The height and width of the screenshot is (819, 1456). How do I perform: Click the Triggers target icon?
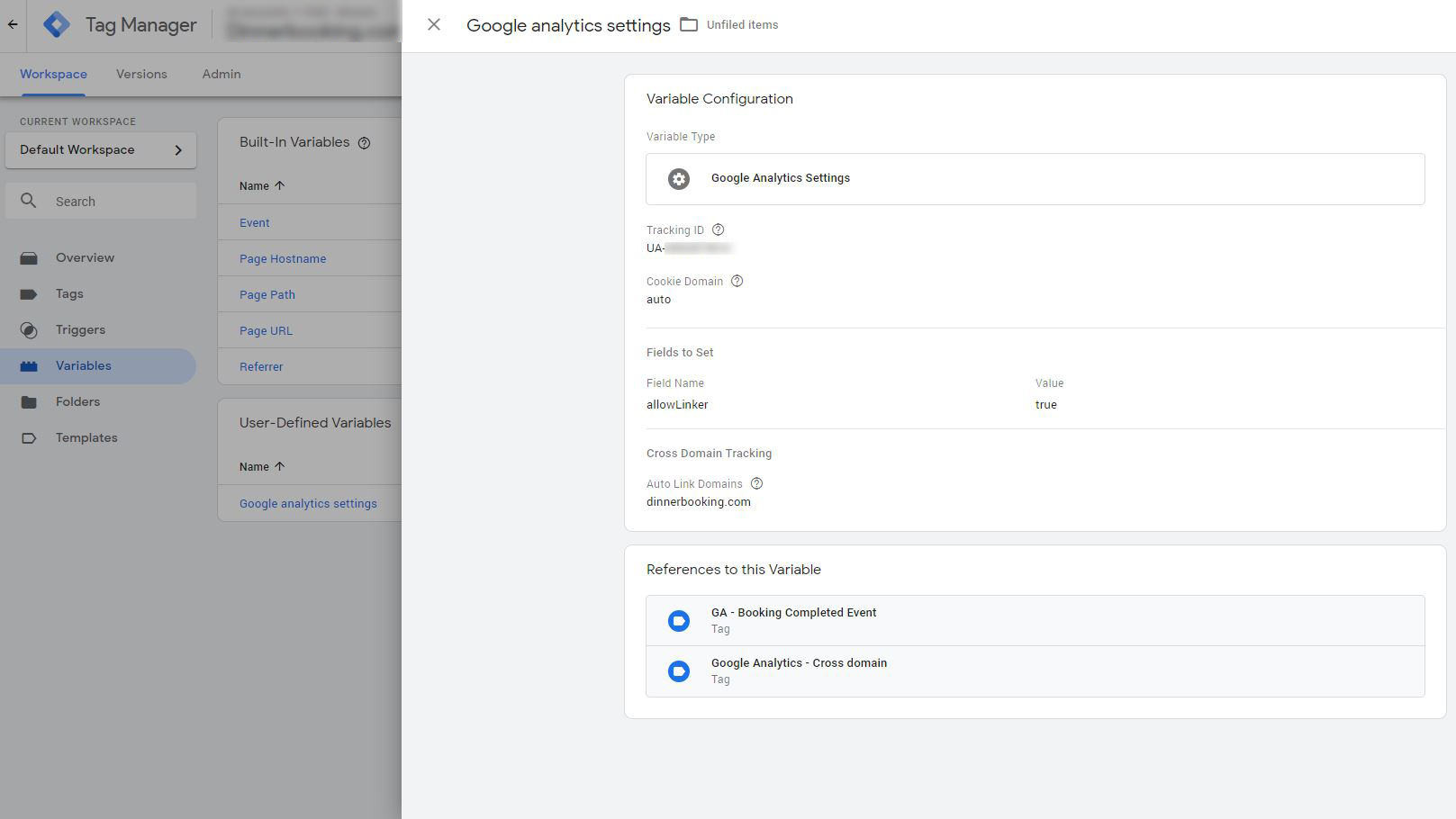pos(29,330)
